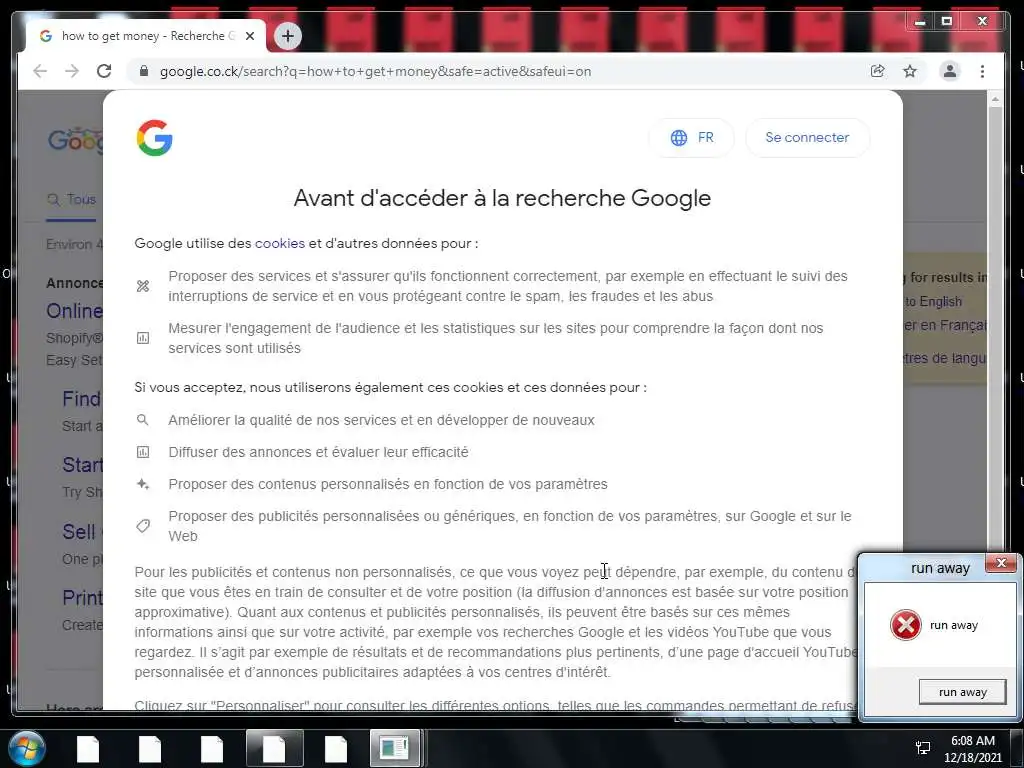The width and height of the screenshot is (1024, 768).
Task: Close the 'how to get money' tab
Action: click(x=249, y=36)
